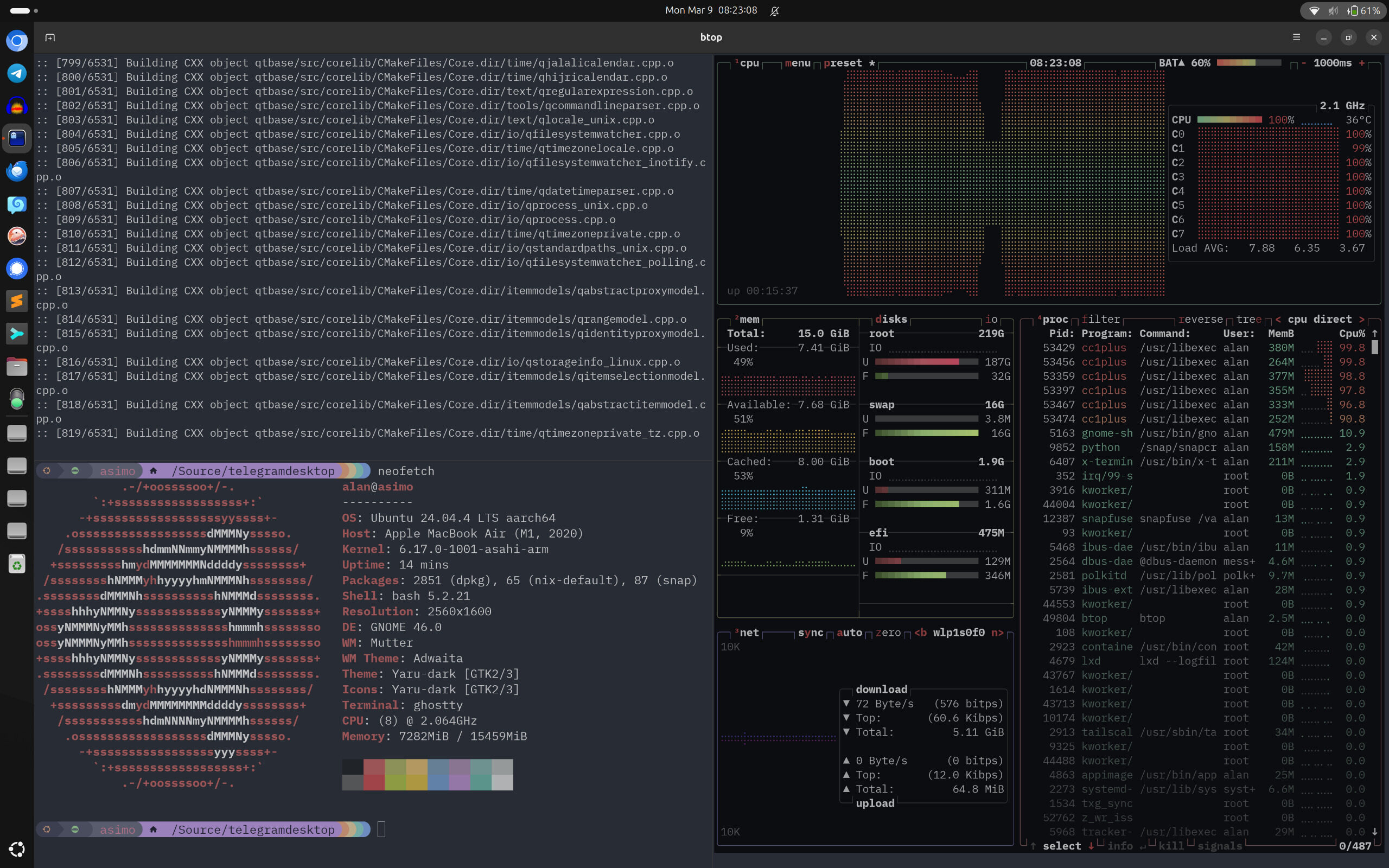Image resolution: width=1389 pixels, height=868 pixels.
Task: Change proc sort column with right arrow
Action: pos(1361,319)
